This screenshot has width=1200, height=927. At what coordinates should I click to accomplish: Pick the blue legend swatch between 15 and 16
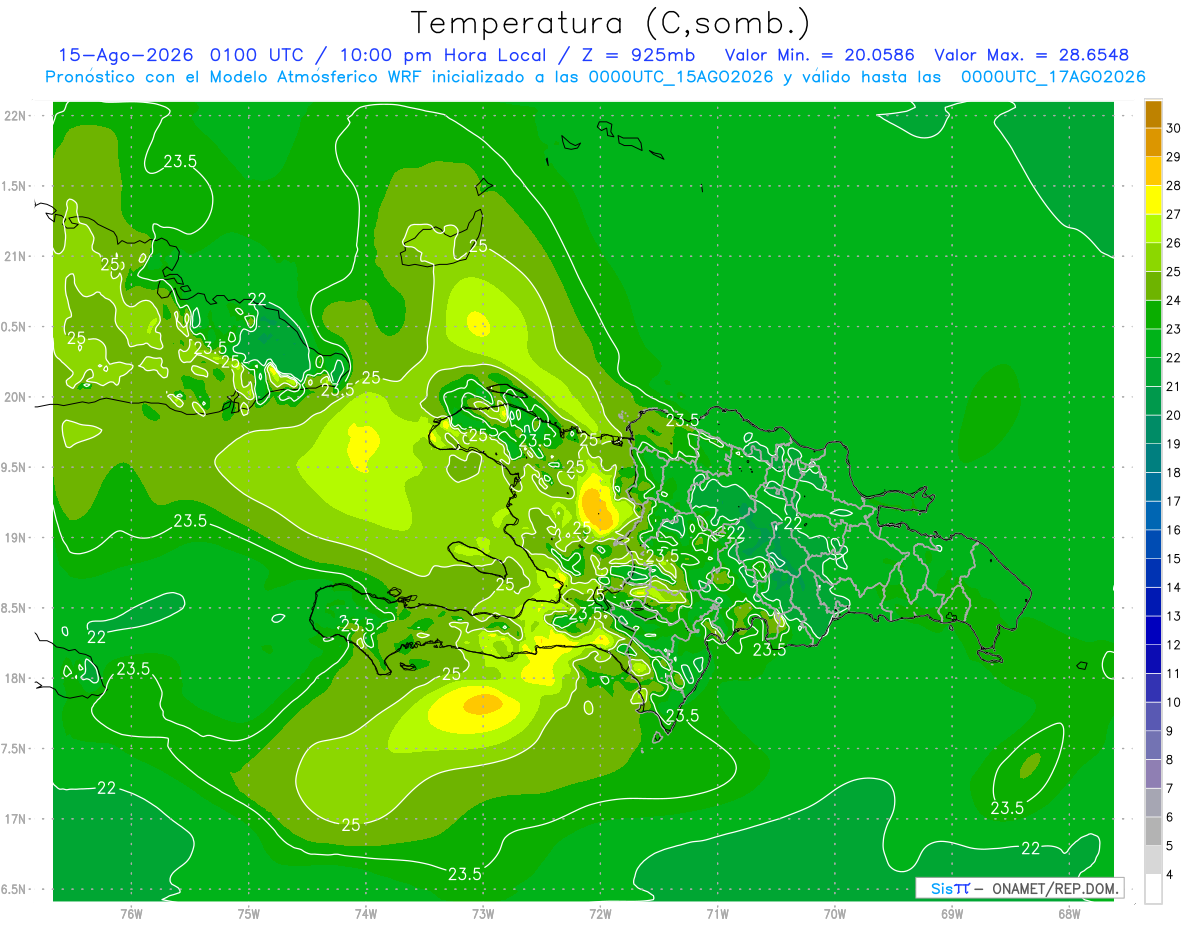pos(1153,544)
